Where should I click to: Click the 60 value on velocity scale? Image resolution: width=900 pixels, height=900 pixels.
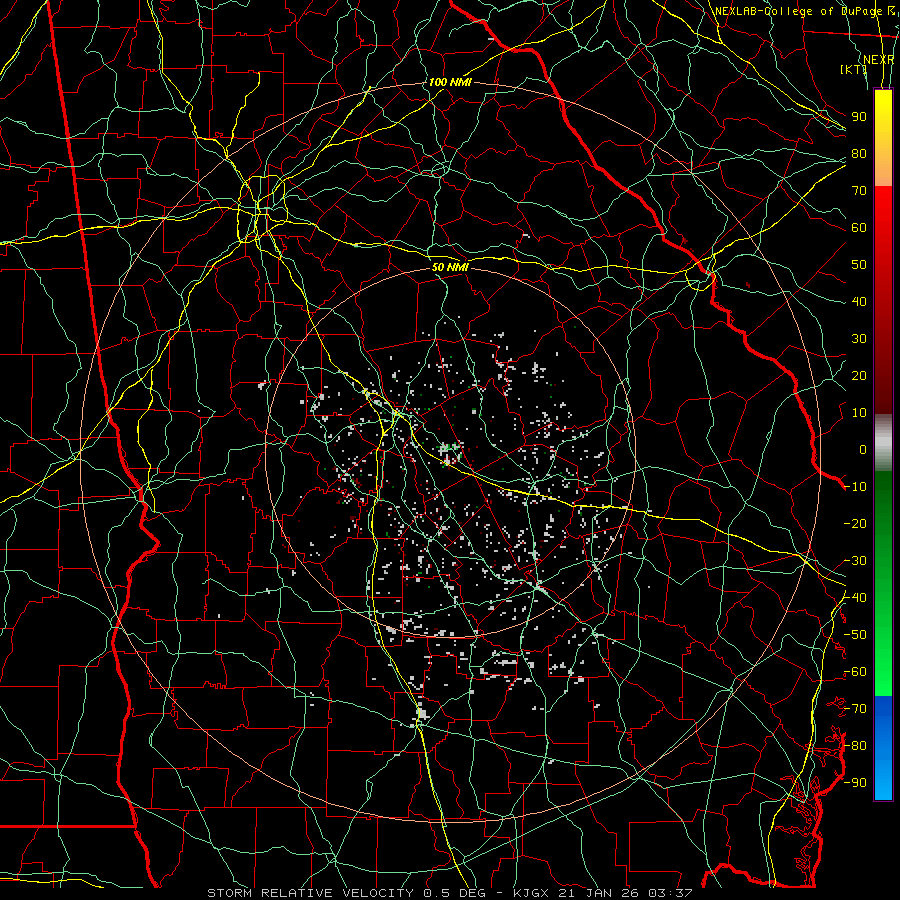click(859, 228)
